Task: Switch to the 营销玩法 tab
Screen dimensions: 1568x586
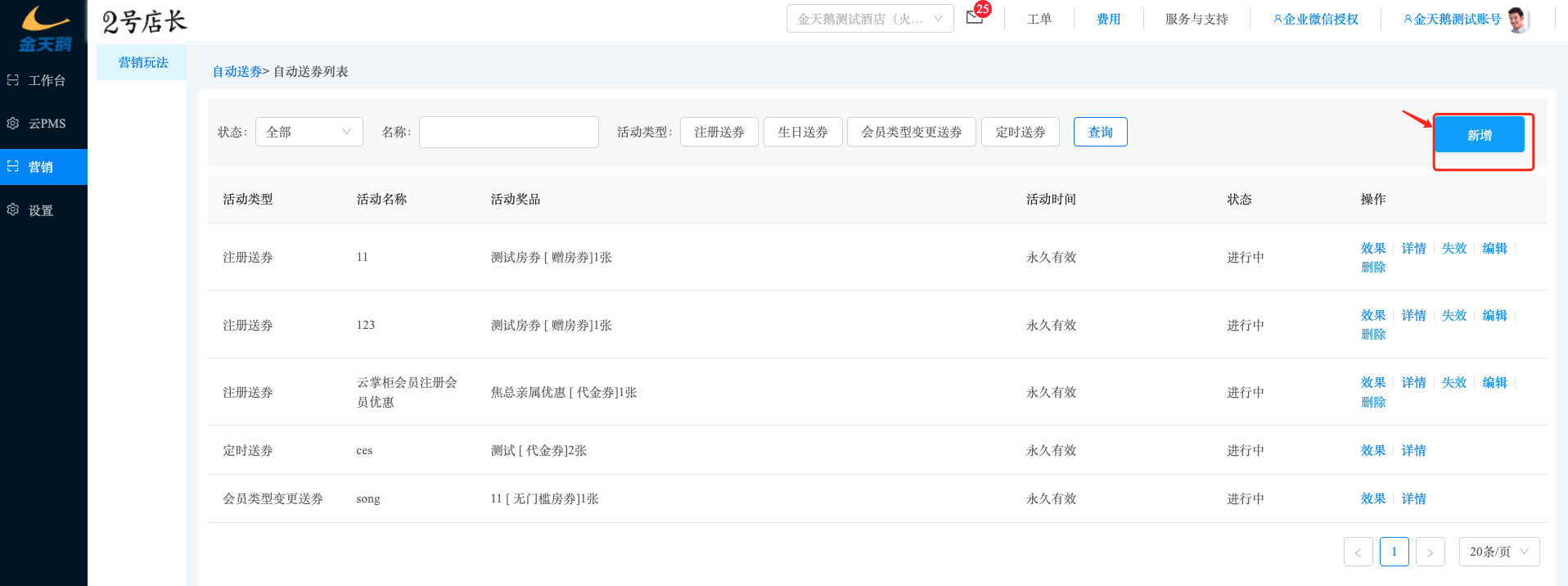Action: [142, 62]
